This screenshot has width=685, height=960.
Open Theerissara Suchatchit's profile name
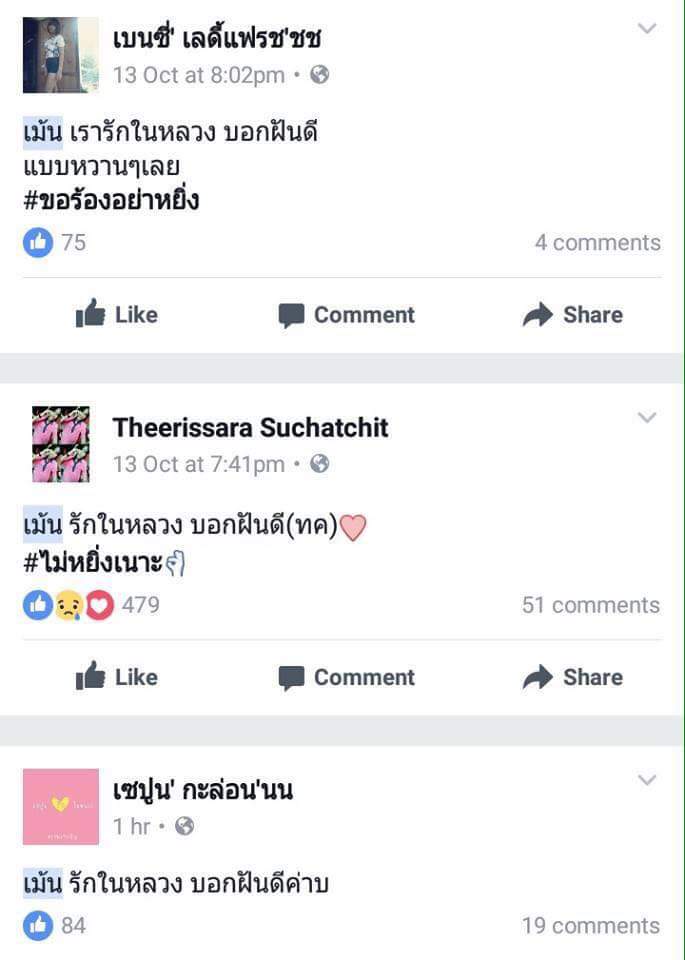click(x=250, y=427)
